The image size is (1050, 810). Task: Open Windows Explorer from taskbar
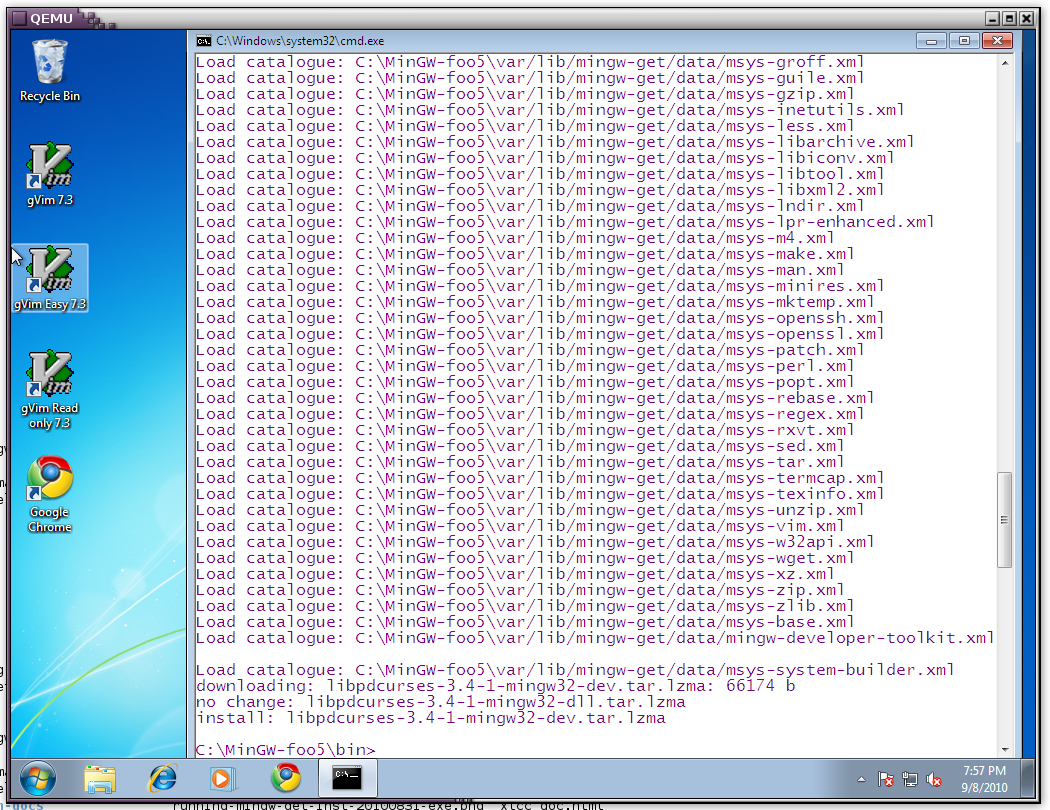[x=100, y=778]
